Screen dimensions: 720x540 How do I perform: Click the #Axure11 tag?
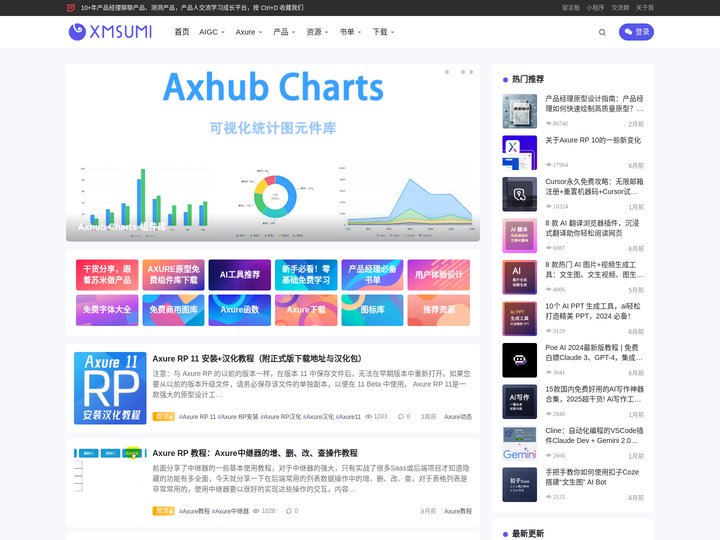(348, 416)
